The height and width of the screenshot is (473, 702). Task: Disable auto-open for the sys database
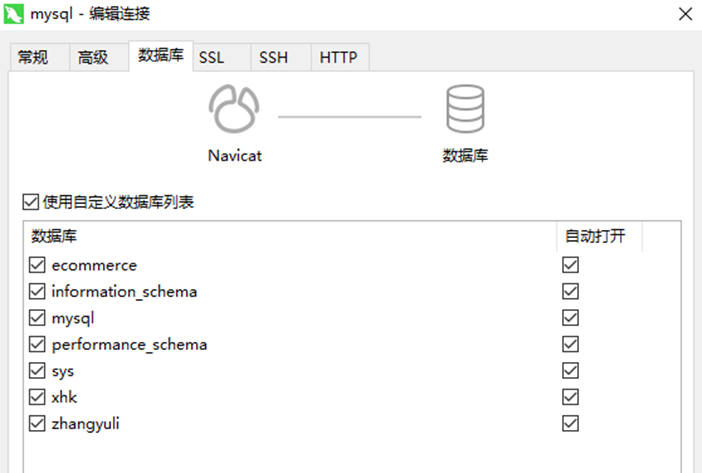point(571,371)
